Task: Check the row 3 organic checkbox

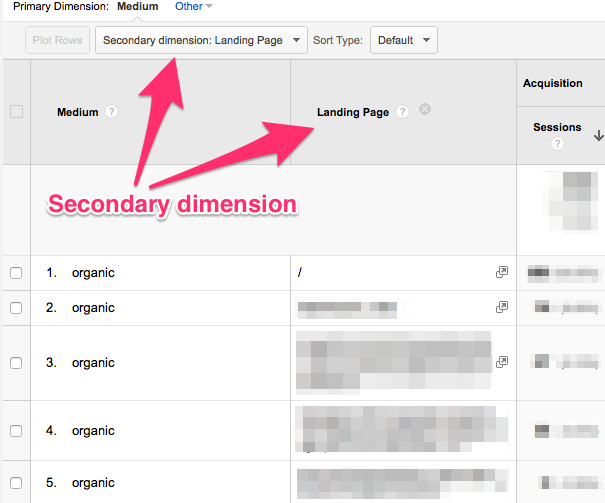Action: 16,363
